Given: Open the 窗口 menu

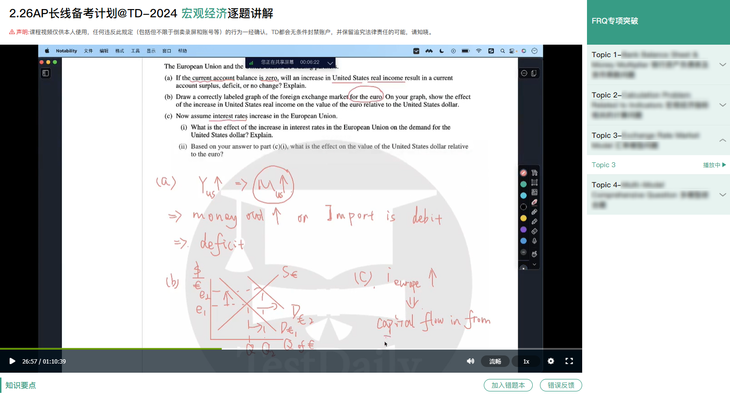Looking at the screenshot, I should 167,51.
